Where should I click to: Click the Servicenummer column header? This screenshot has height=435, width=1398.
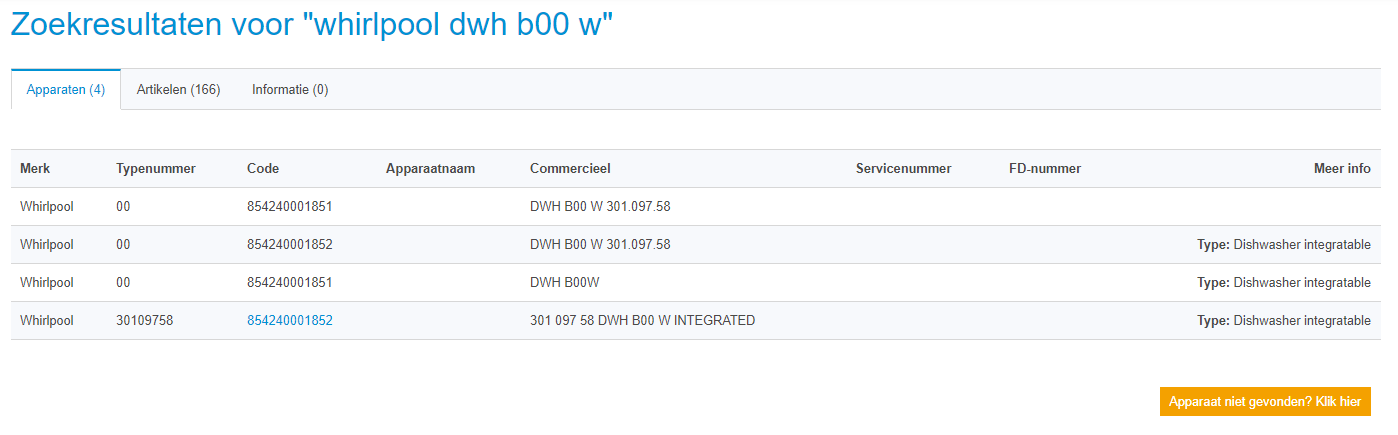(903, 169)
